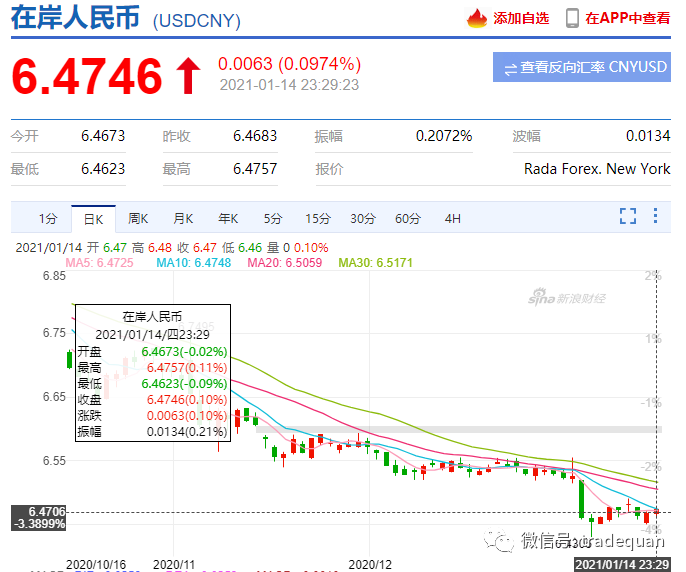The width and height of the screenshot is (686, 572).
Task: Click the 6.75 y-axis label
Action: 54,333
